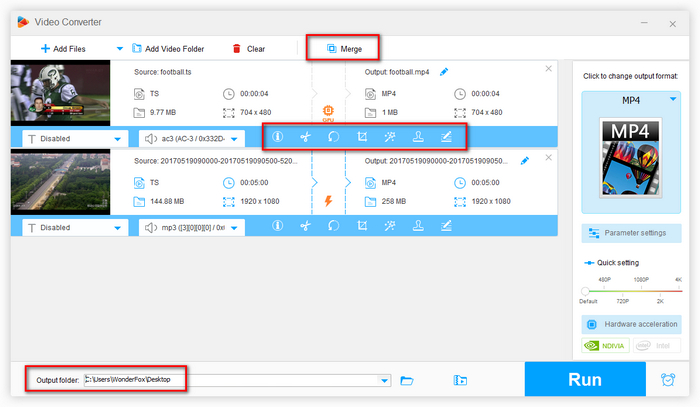Open mp3 audio track dropdown
The width and height of the screenshot is (700, 407).
(192, 228)
